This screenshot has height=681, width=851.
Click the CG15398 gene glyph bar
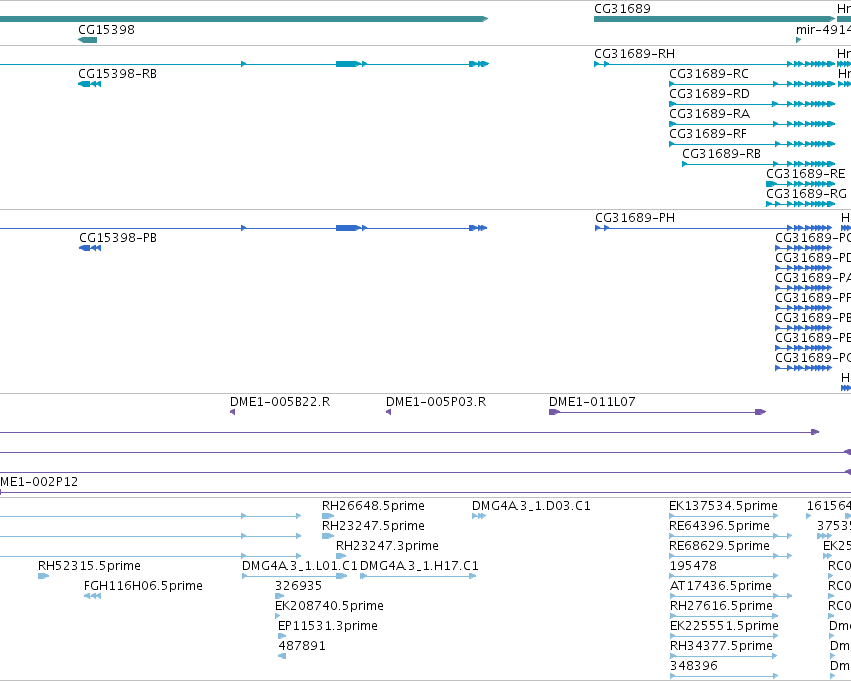(x=87, y=40)
